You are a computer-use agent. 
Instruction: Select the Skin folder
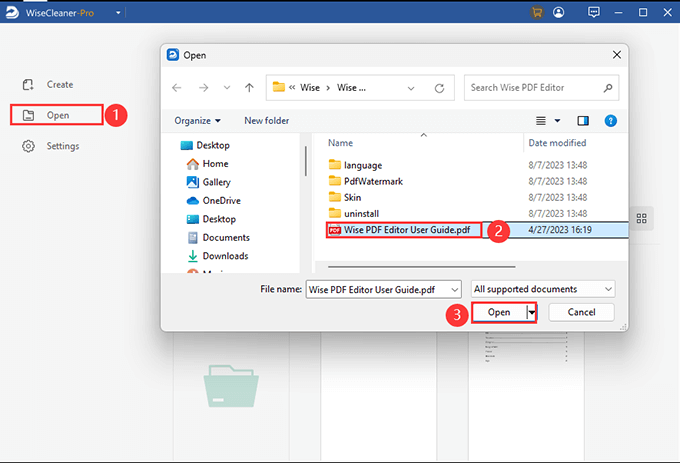tap(345, 198)
